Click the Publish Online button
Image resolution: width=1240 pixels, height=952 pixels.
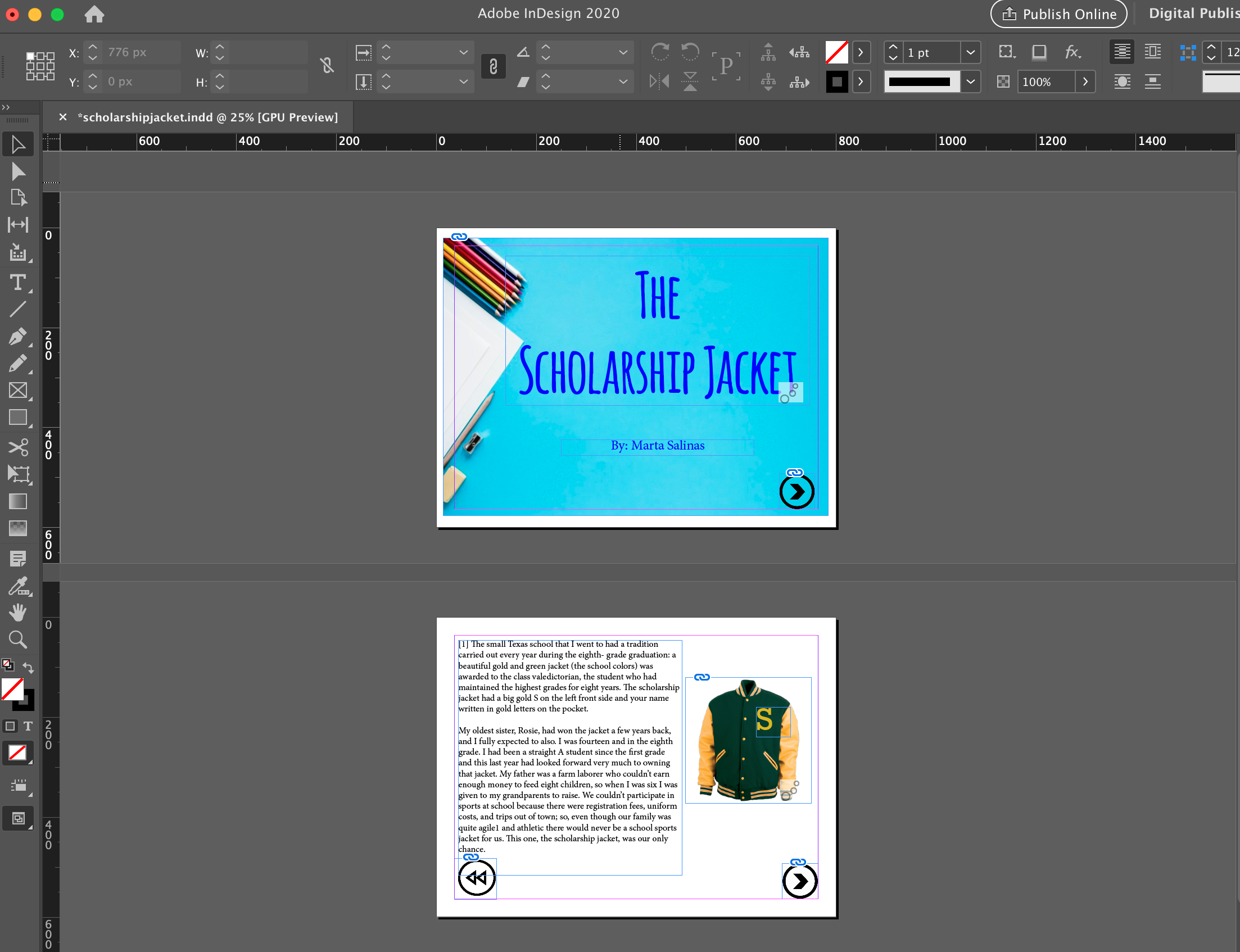click(1058, 13)
